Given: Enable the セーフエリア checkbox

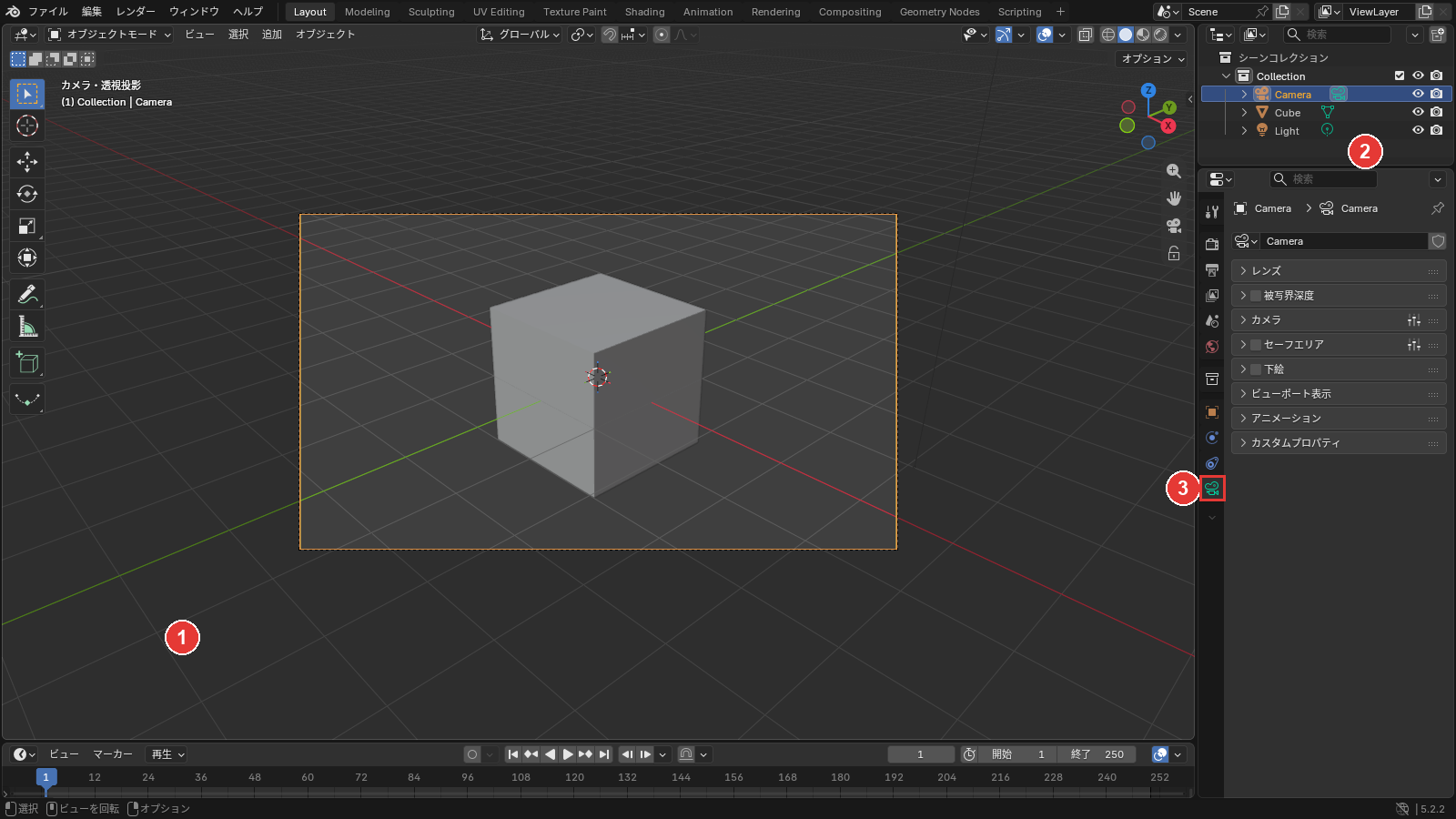Looking at the screenshot, I should click(1256, 345).
